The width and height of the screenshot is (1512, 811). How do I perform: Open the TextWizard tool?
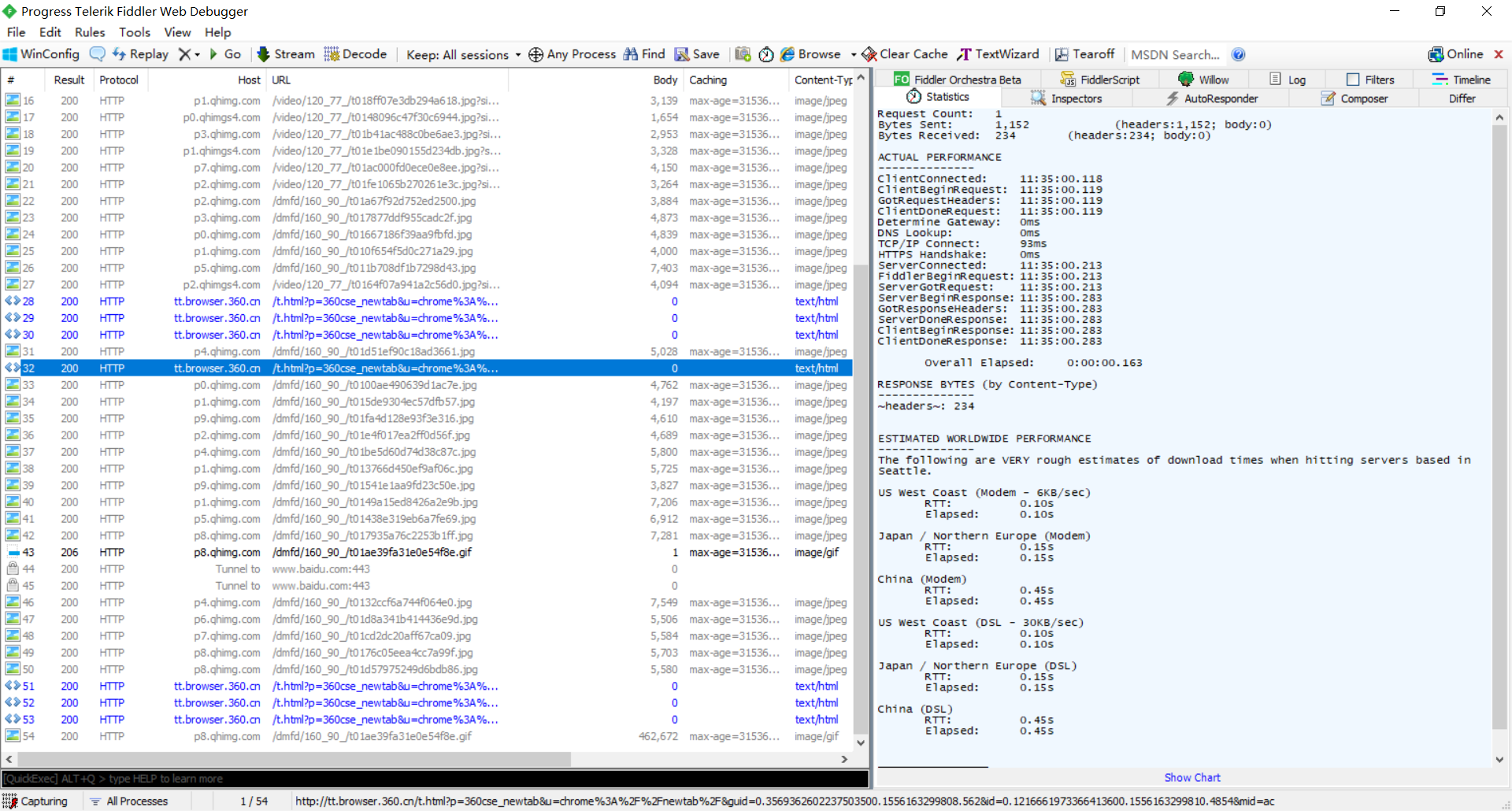999,54
